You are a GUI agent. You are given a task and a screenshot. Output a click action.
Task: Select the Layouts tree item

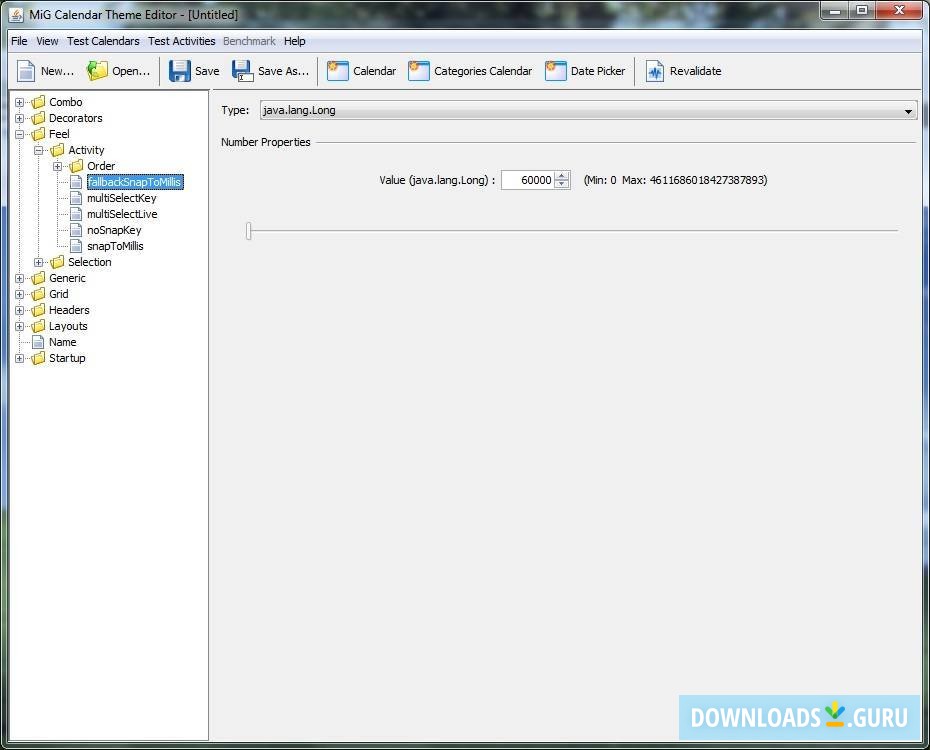[x=68, y=326]
